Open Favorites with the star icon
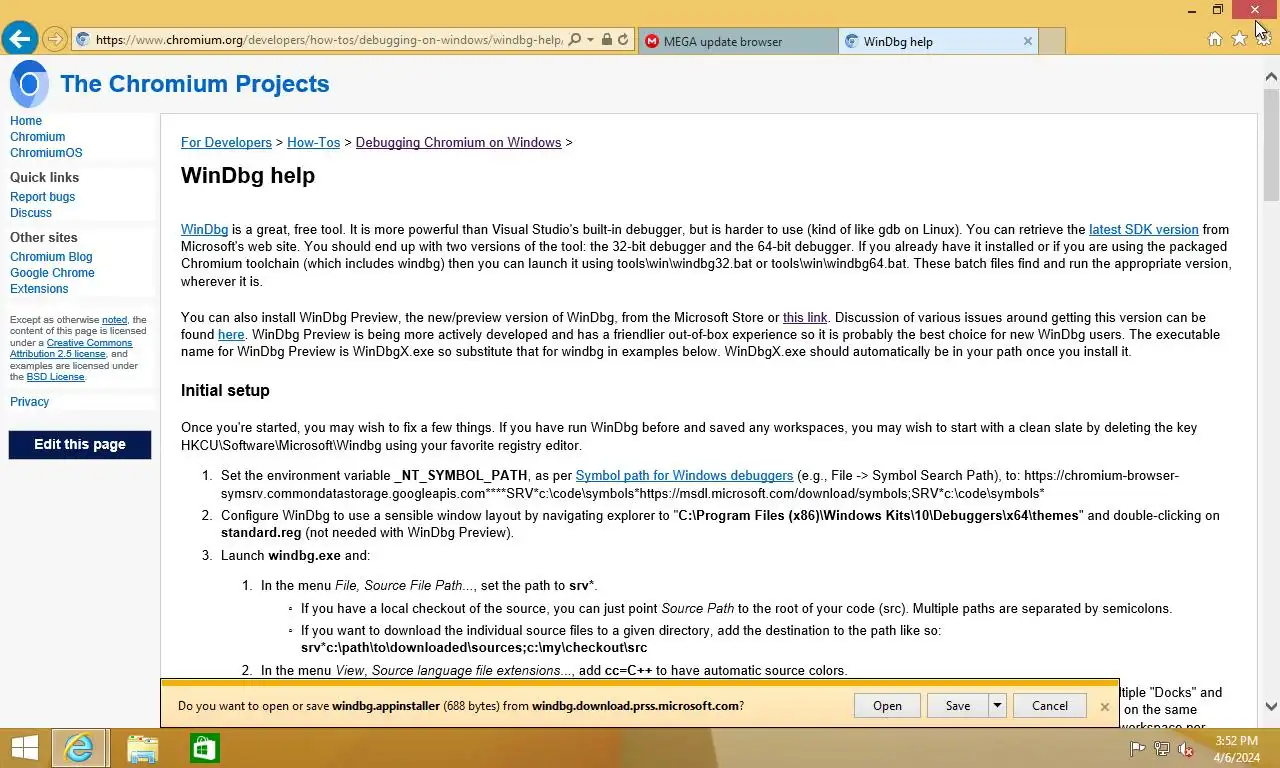 pyautogui.click(x=1239, y=39)
